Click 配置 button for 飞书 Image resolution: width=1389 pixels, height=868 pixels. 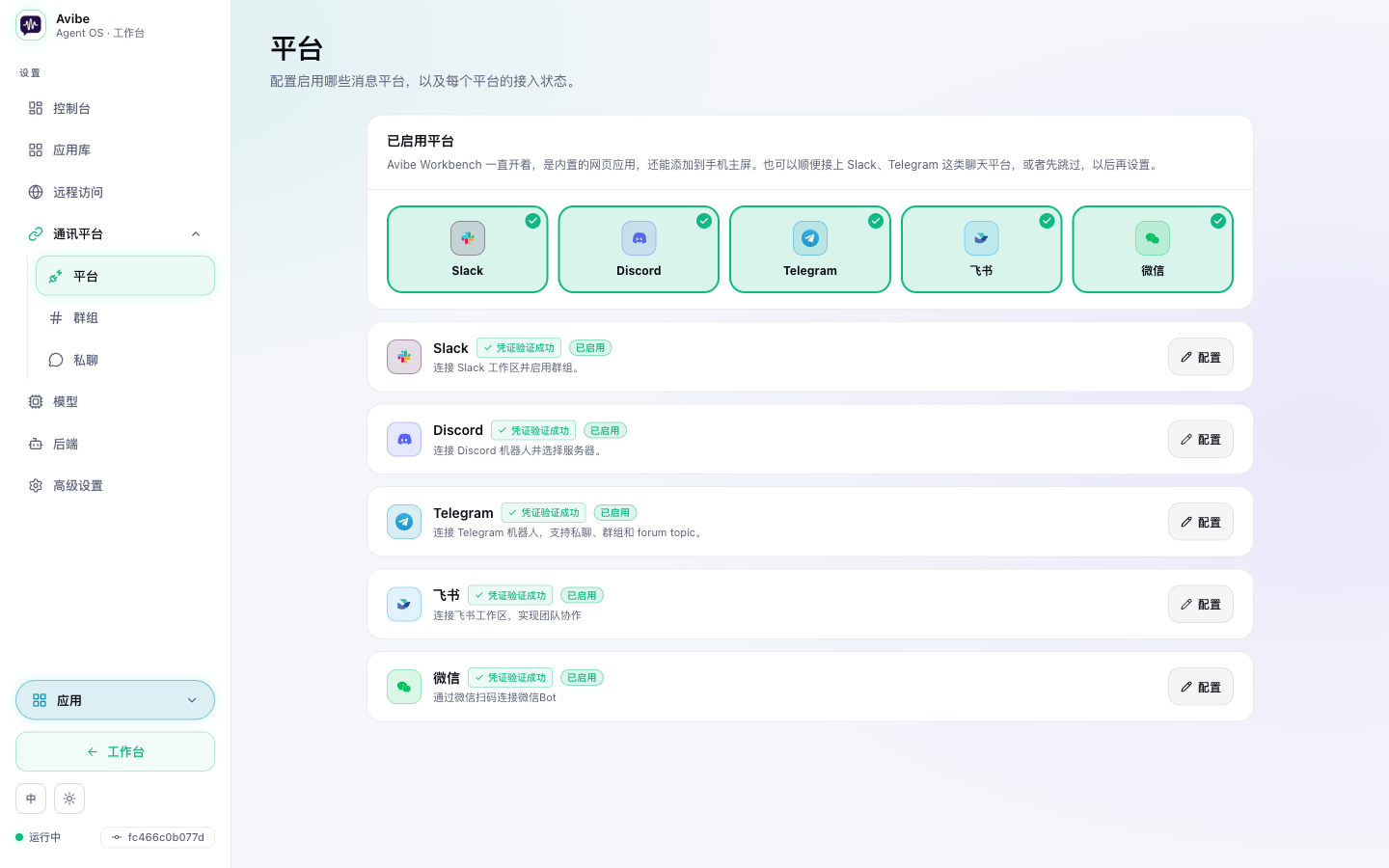[1201, 605]
